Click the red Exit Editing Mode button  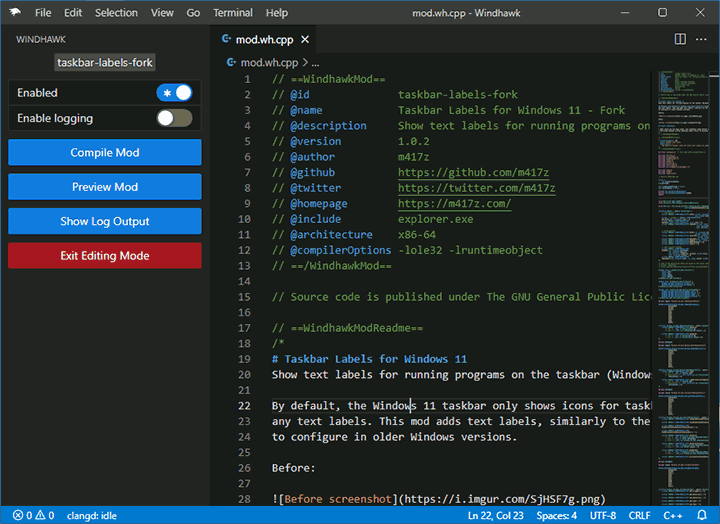click(105, 256)
